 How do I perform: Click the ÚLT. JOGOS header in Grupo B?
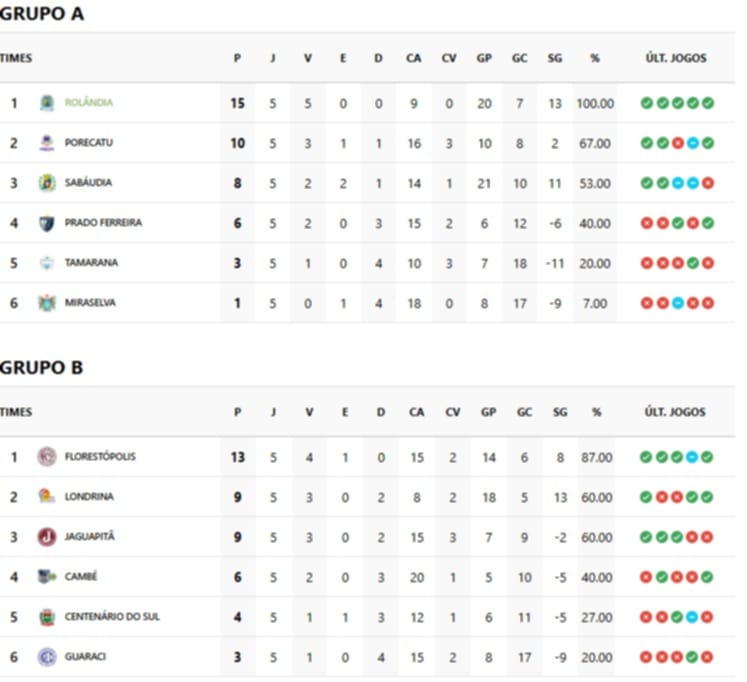pyautogui.click(x=675, y=412)
